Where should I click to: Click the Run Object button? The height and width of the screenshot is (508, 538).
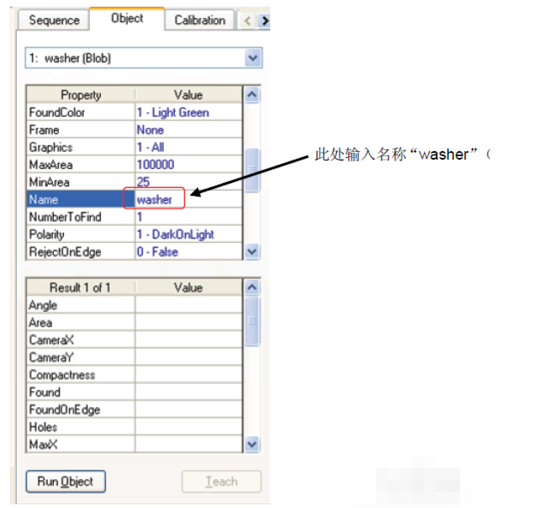(x=66, y=482)
